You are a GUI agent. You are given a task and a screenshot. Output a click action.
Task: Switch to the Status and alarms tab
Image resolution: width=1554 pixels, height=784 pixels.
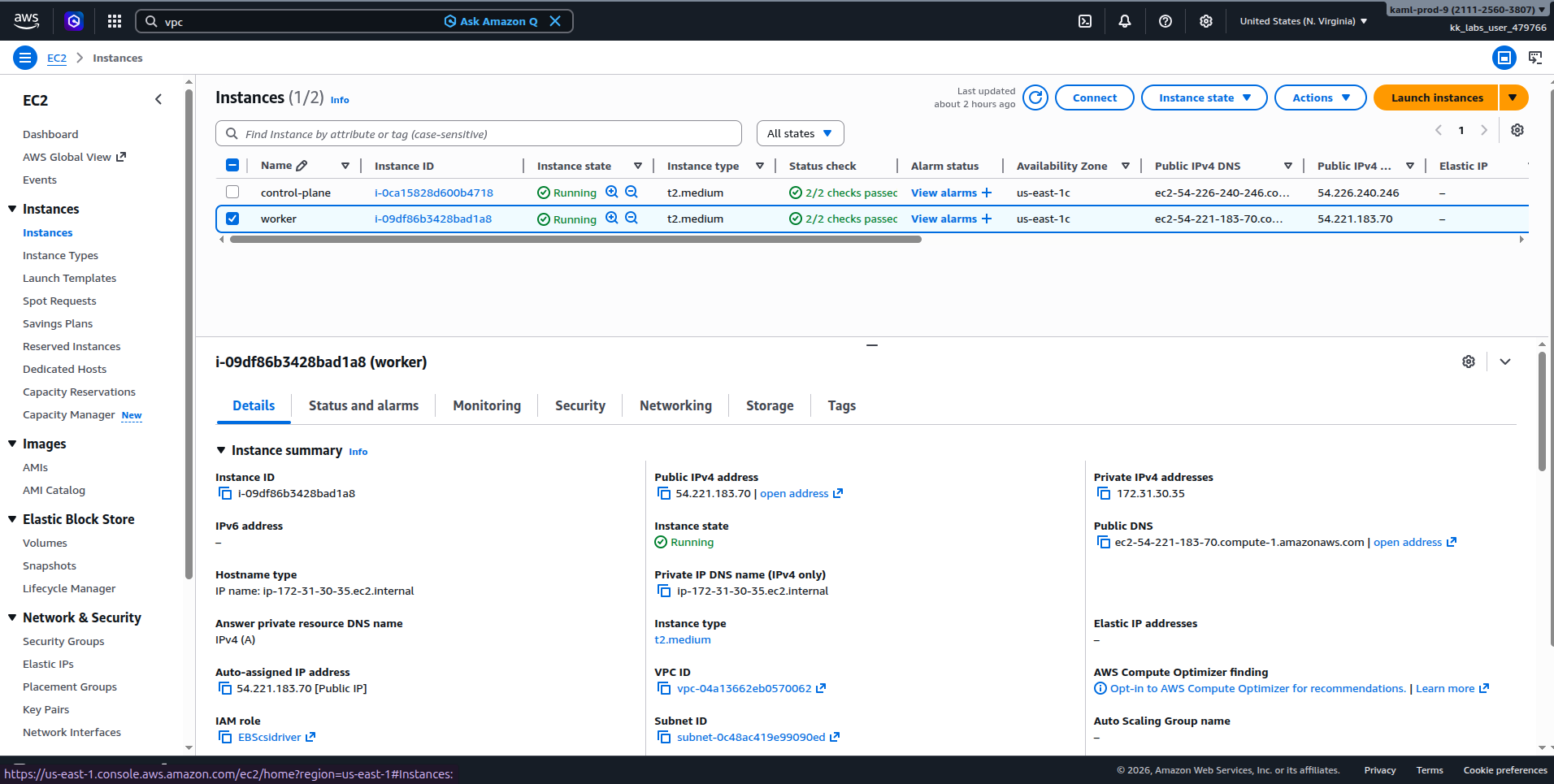[x=363, y=405]
